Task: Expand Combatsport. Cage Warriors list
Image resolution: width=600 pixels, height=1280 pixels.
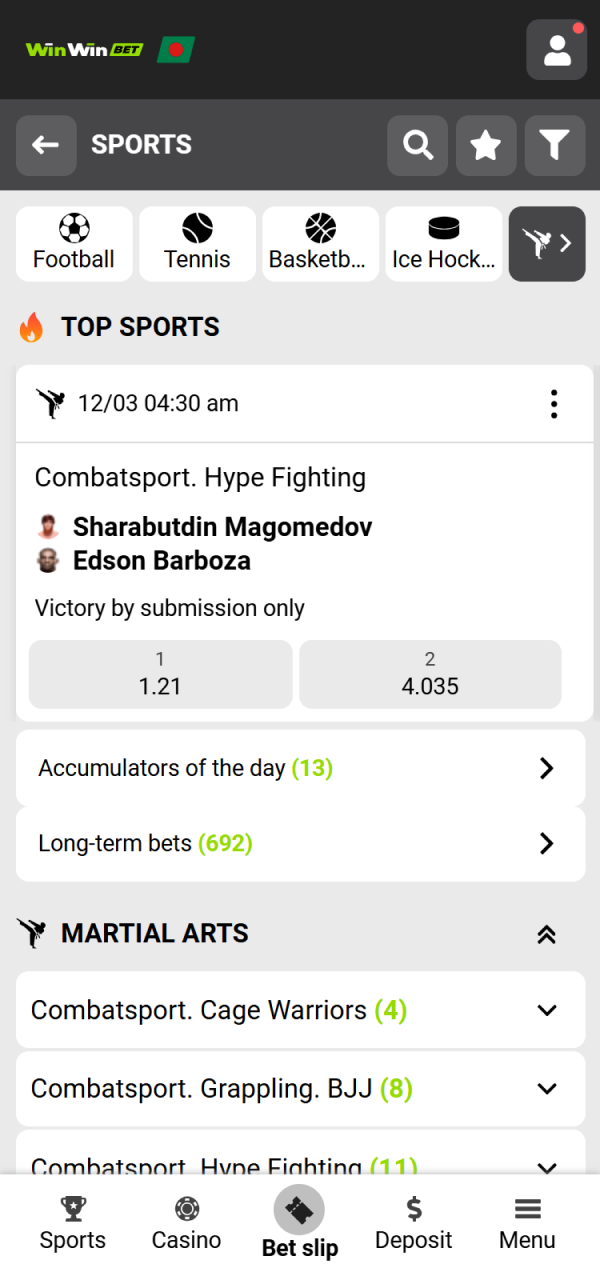Action: [300, 1010]
